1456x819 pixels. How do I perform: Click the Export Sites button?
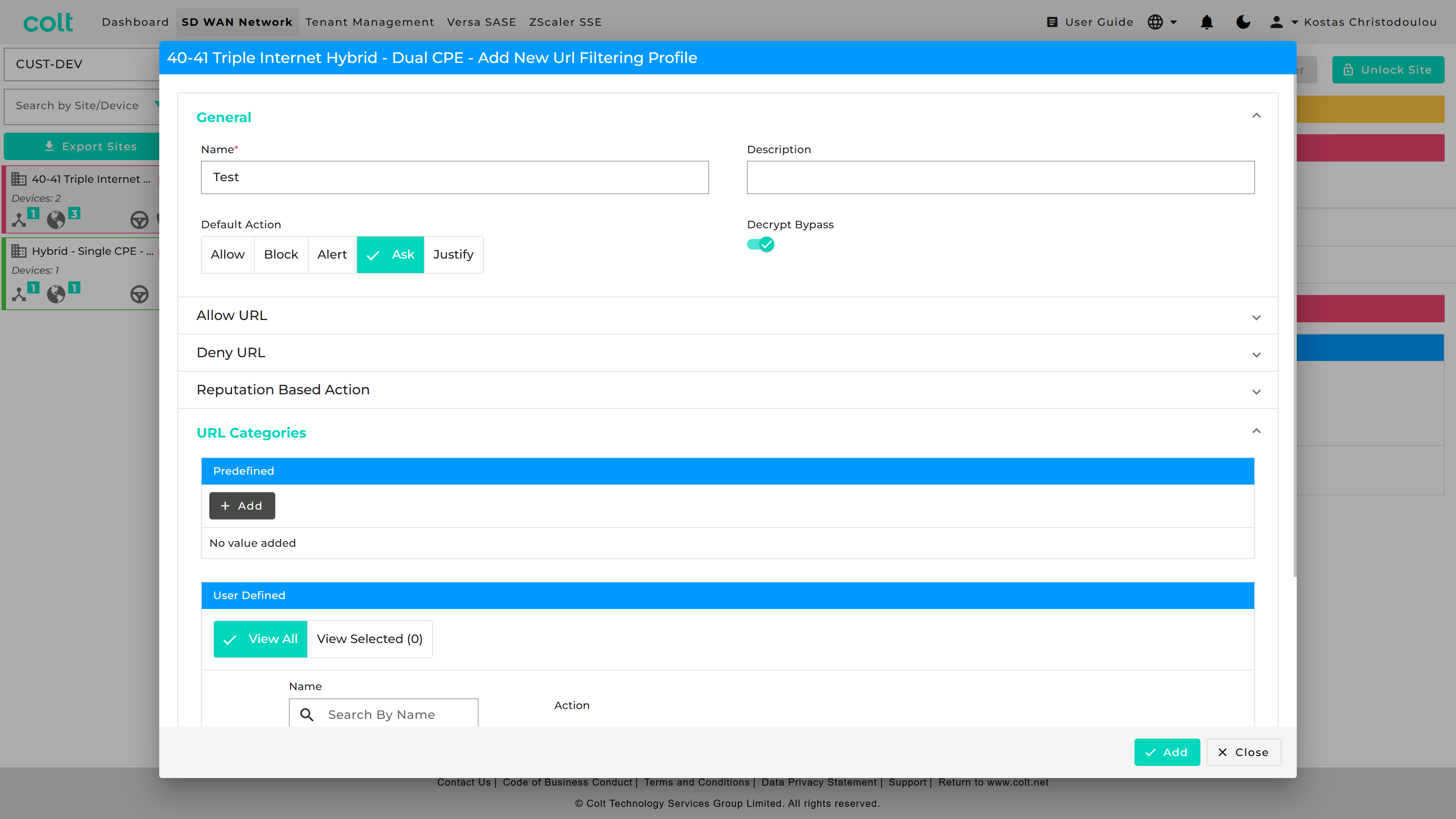(82, 146)
